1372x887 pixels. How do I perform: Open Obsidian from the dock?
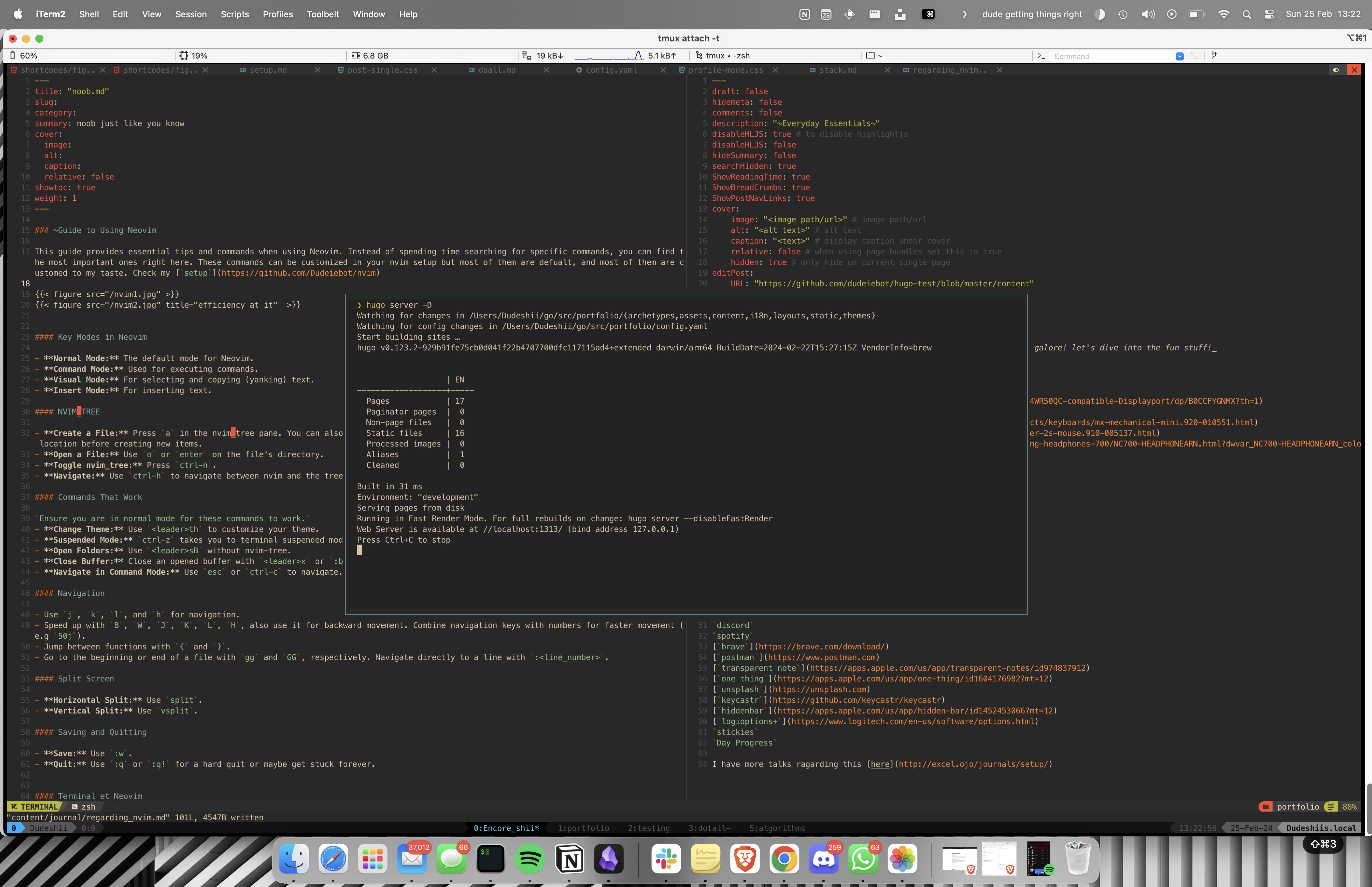tap(609, 859)
